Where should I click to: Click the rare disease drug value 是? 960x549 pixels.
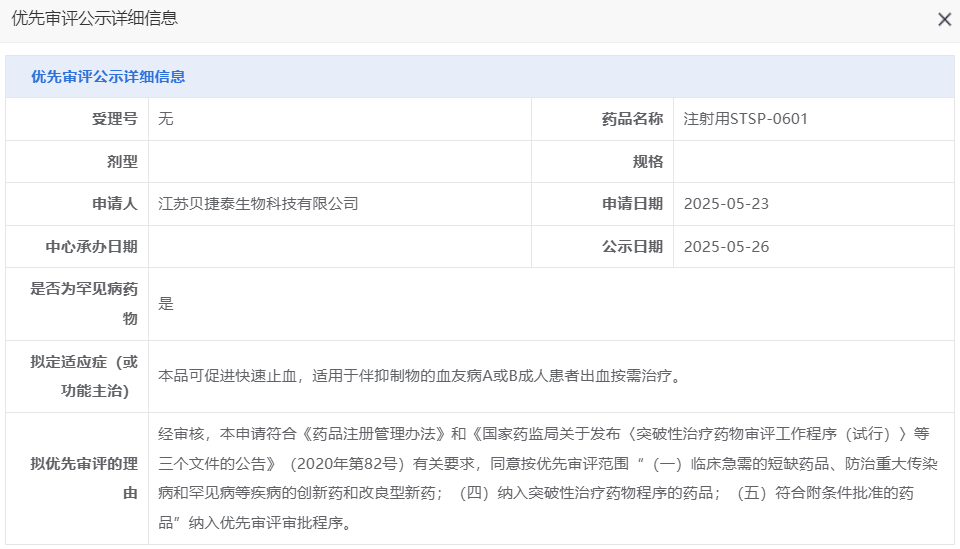click(x=166, y=304)
